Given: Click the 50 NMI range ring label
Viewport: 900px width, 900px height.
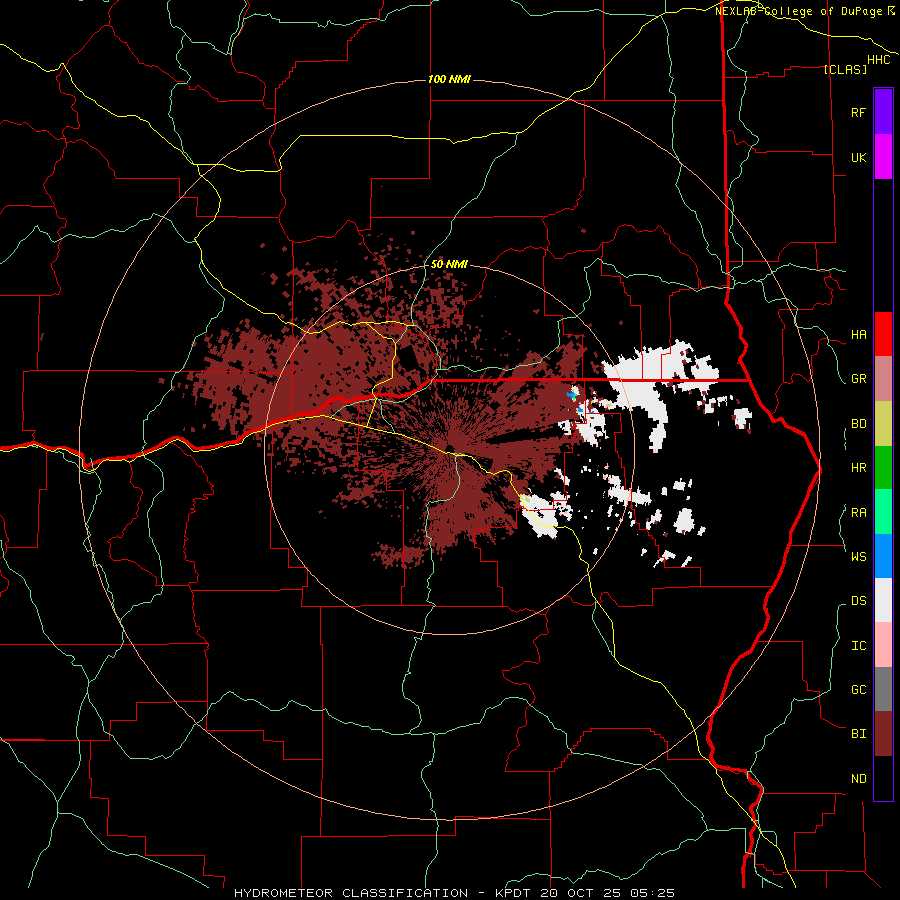Looking at the screenshot, I should coord(449,264).
